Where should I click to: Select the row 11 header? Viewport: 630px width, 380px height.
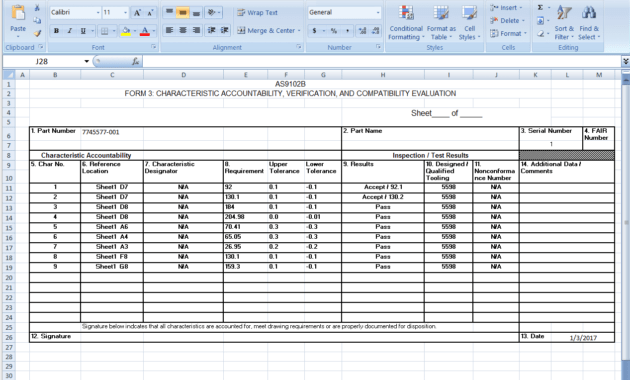[9, 188]
